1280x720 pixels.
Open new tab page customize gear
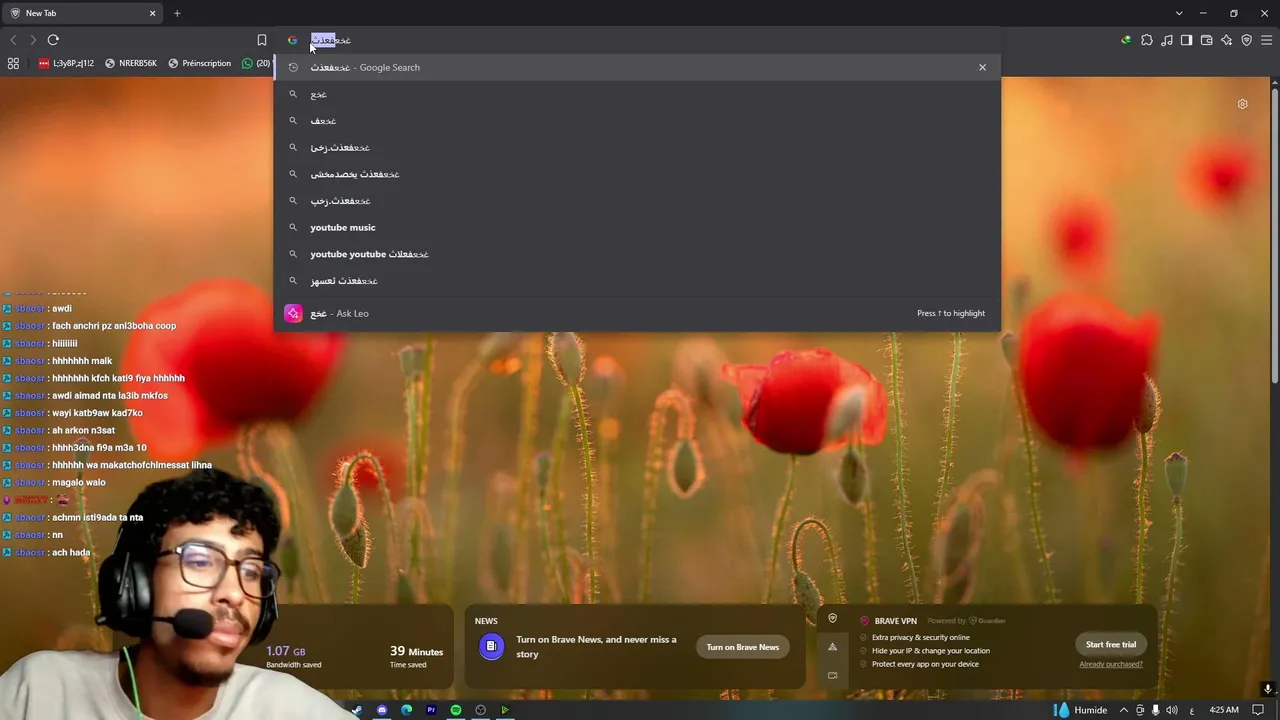pos(1242,104)
